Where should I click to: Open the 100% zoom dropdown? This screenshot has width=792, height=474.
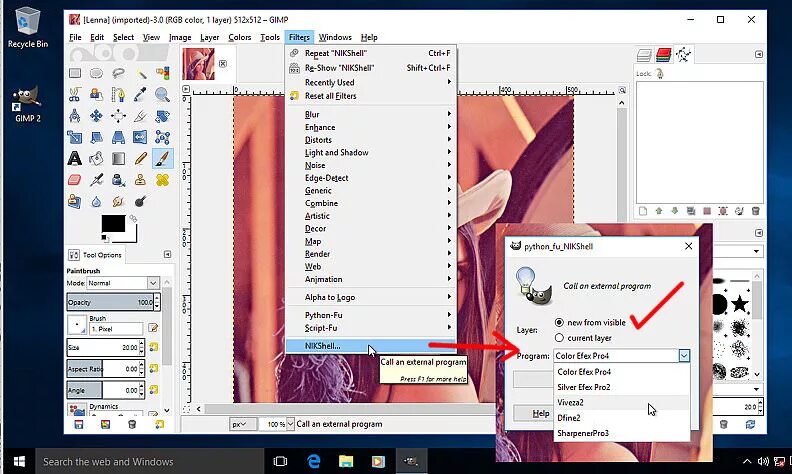290,424
